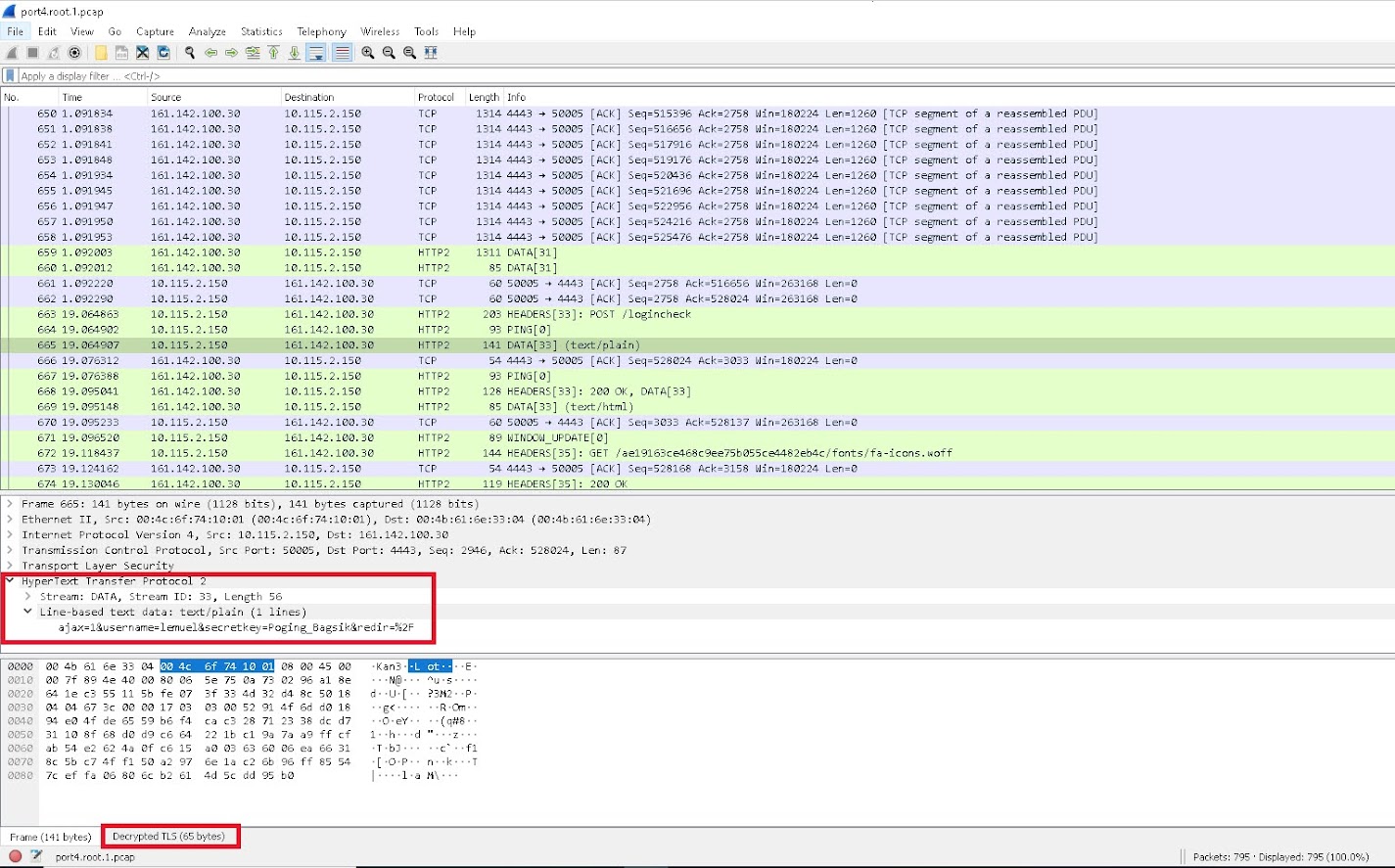Select packet 672 GET fa-icons.woff
This screenshot has height=868, width=1395.
(697, 453)
